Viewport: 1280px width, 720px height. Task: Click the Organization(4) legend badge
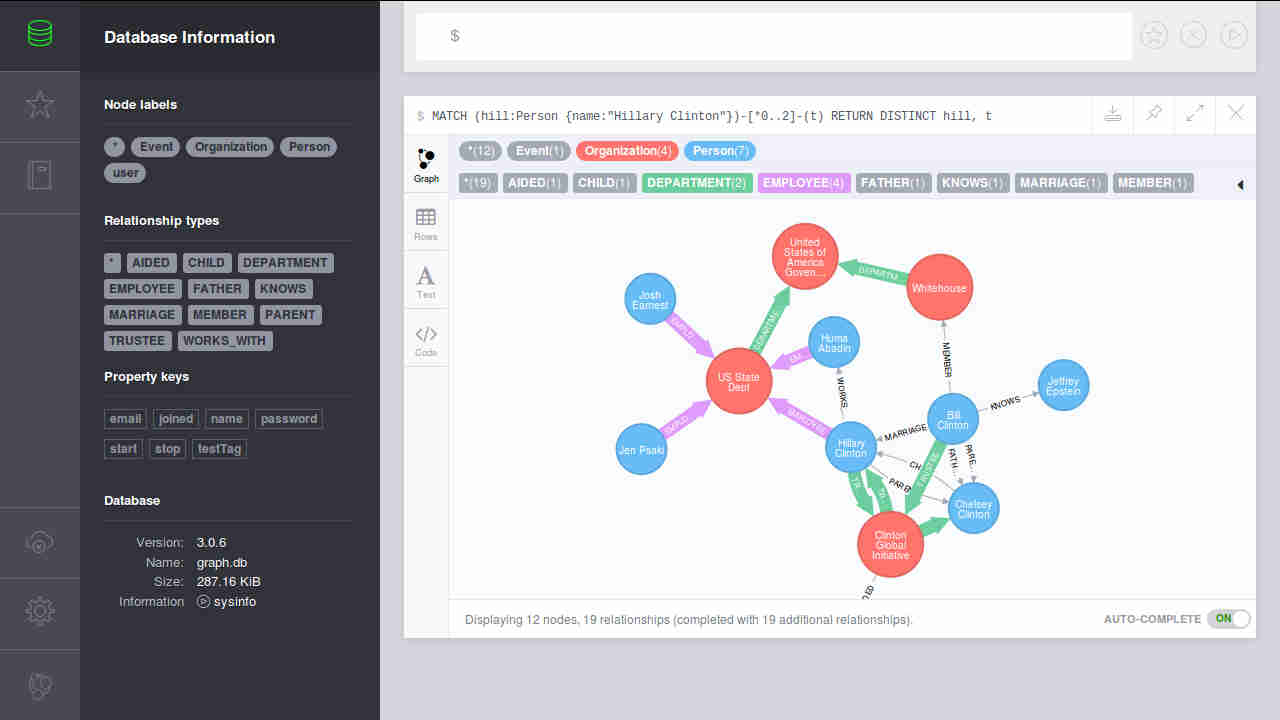pos(628,151)
